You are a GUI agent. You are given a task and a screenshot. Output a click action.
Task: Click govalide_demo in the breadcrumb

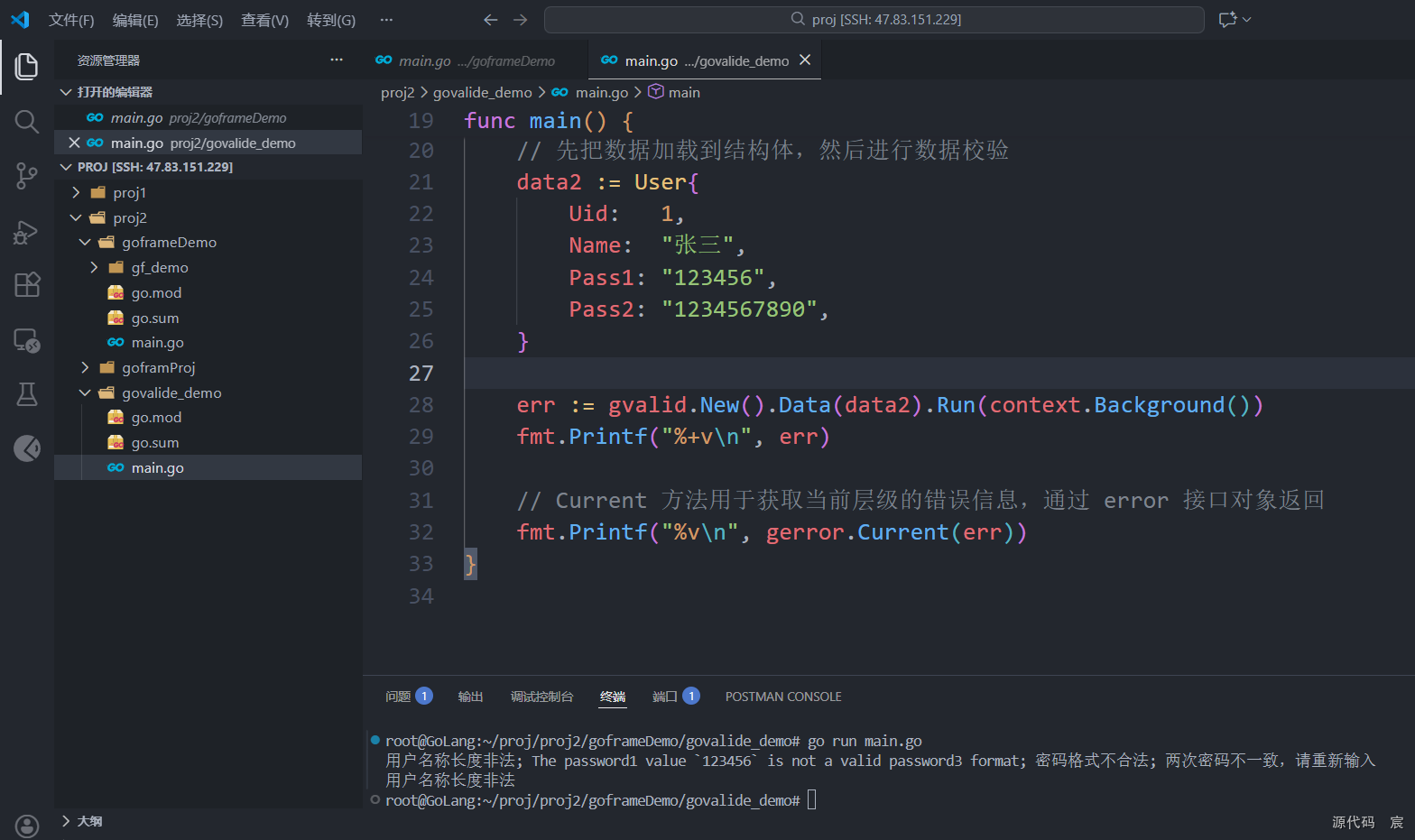(483, 92)
